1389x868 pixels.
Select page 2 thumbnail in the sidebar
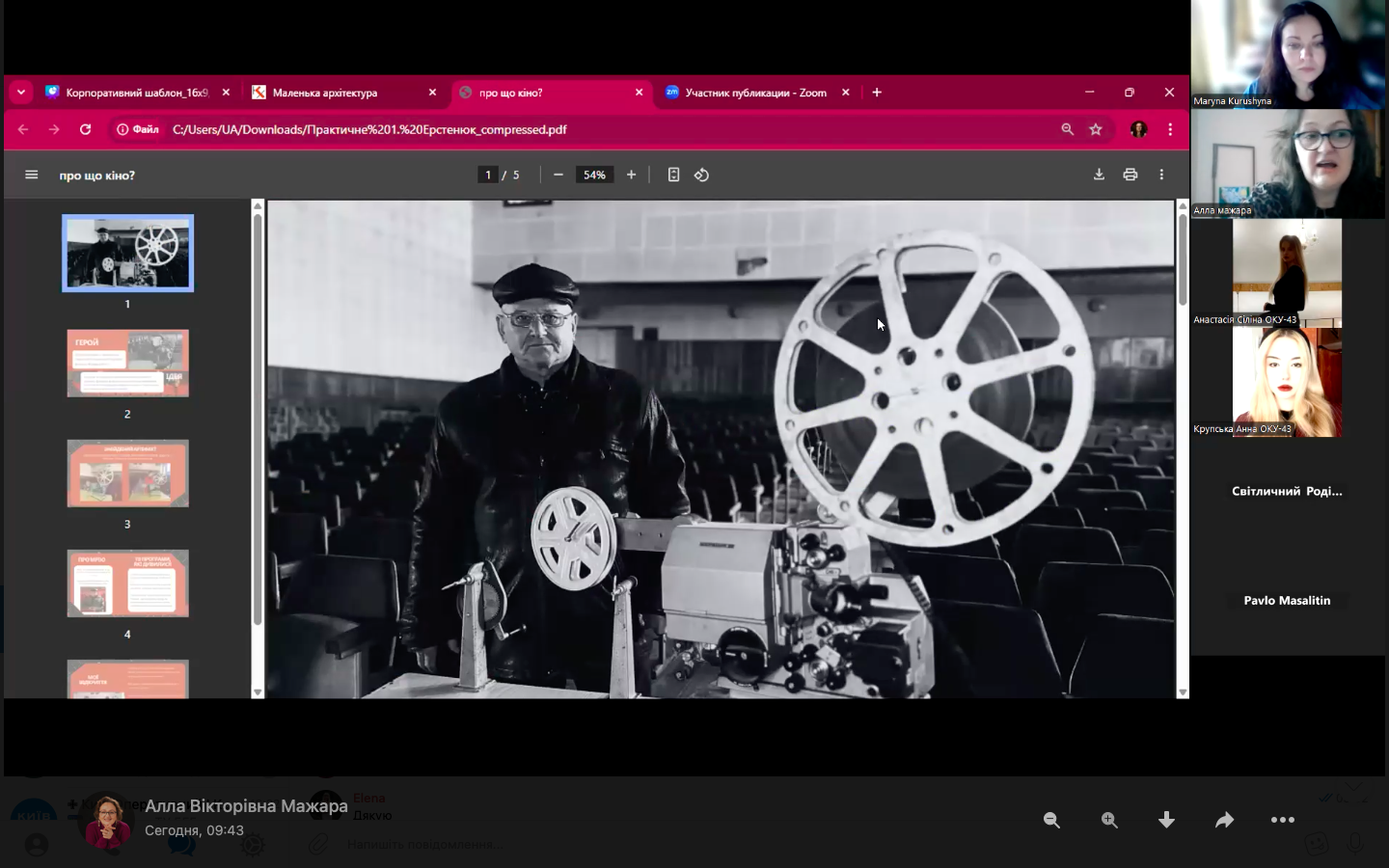pyautogui.click(x=127, y=364)
